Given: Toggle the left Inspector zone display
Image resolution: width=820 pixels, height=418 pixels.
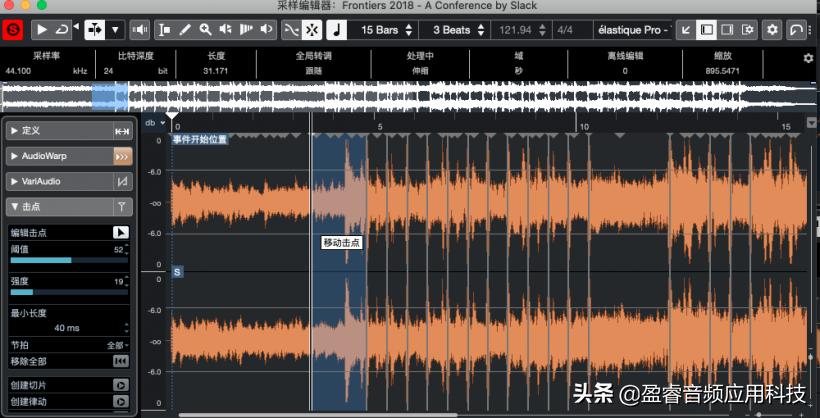Looking at the screenshot, I should pyautogui.click(x=706, y=30).
